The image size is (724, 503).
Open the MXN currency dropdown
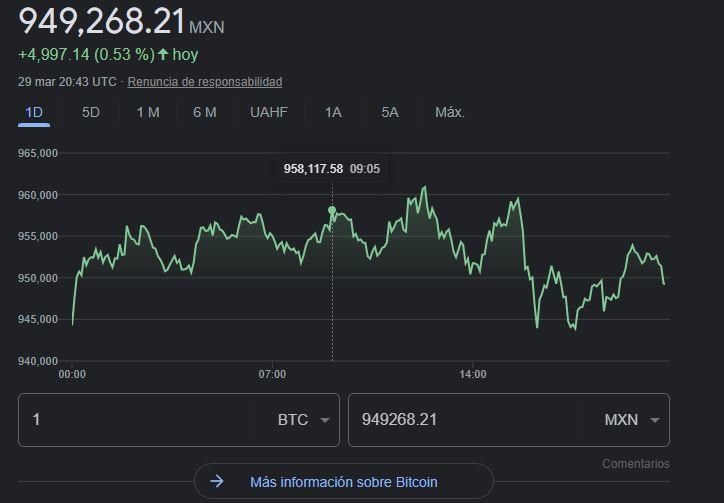click(631, 420)
